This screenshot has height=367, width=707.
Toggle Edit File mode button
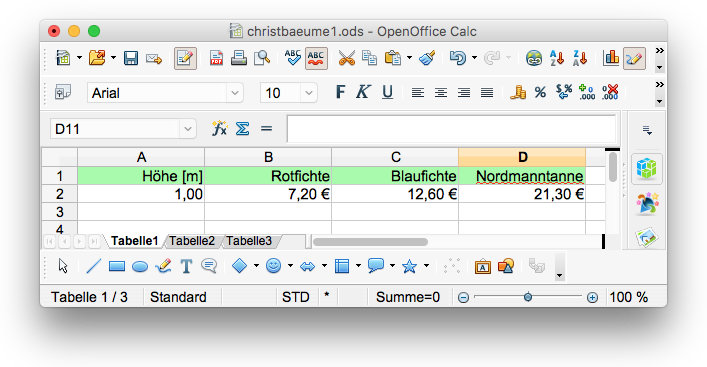coord(185,58)
